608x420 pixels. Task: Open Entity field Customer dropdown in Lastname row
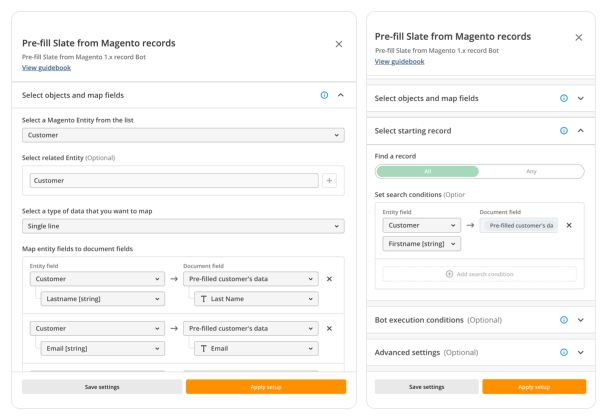click(97, 279)
